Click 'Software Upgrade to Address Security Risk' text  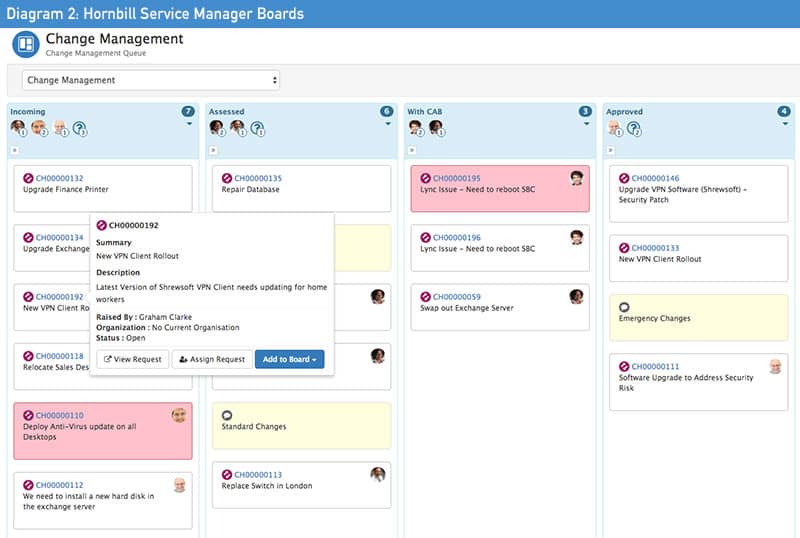[686, 382]
